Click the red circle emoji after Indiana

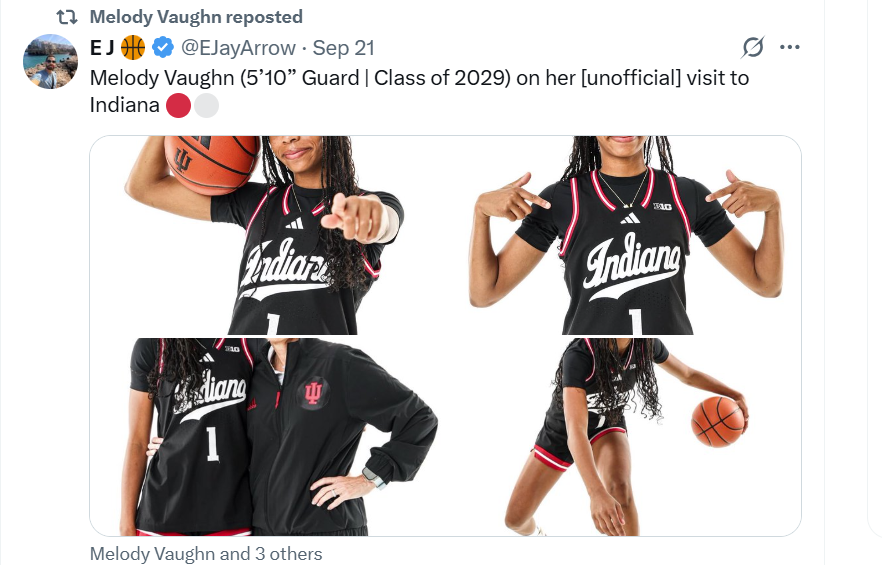(178, 106)
